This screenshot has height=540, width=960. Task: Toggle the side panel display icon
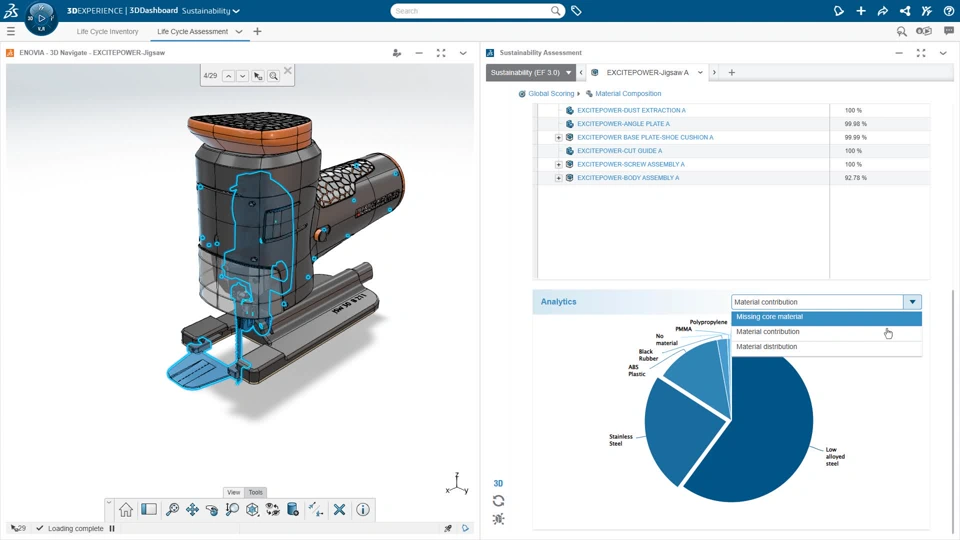[149, 509]
